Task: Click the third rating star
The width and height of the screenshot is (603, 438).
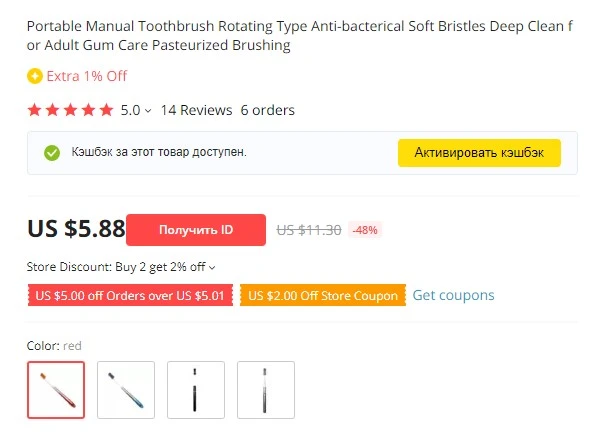Action: pyautogui.click(x=70, y=110)
